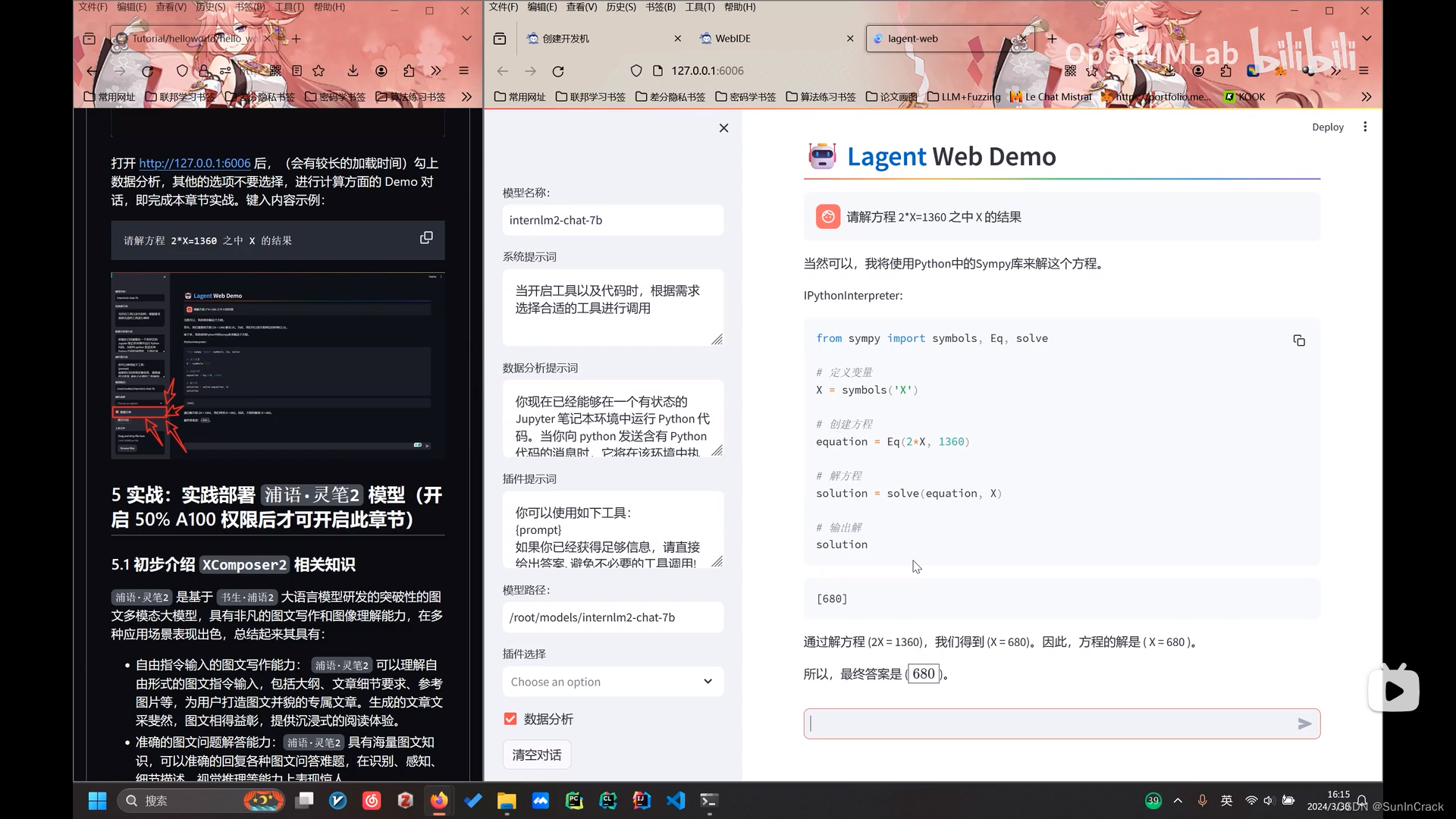The image size is (1456, 819).
Task: Open Firefox from the taskbar
Action: tap(439, 801)
